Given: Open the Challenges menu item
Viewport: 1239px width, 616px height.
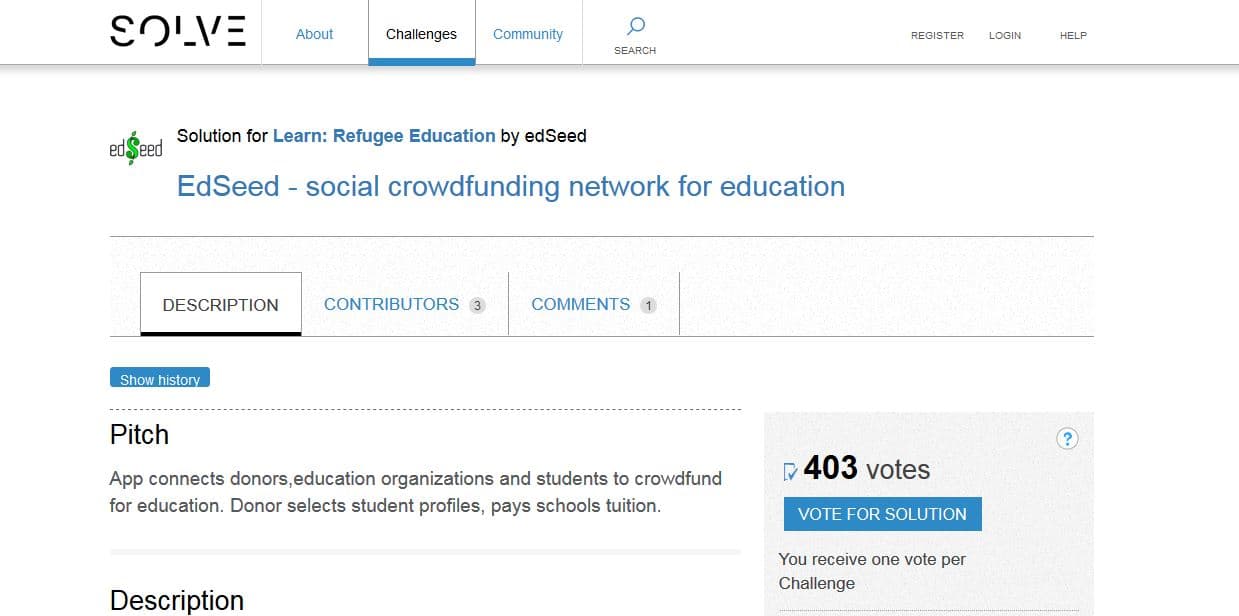Looking at the screenshot, I should [421, 34].
